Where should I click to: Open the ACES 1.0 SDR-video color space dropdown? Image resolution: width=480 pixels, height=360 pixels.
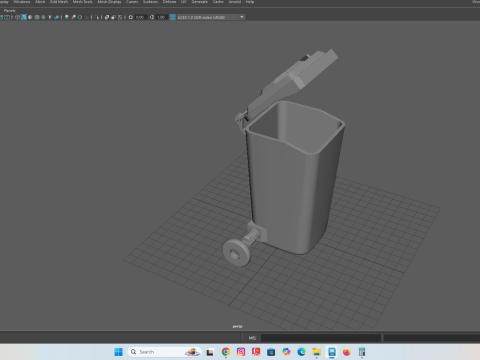point(211,17)
